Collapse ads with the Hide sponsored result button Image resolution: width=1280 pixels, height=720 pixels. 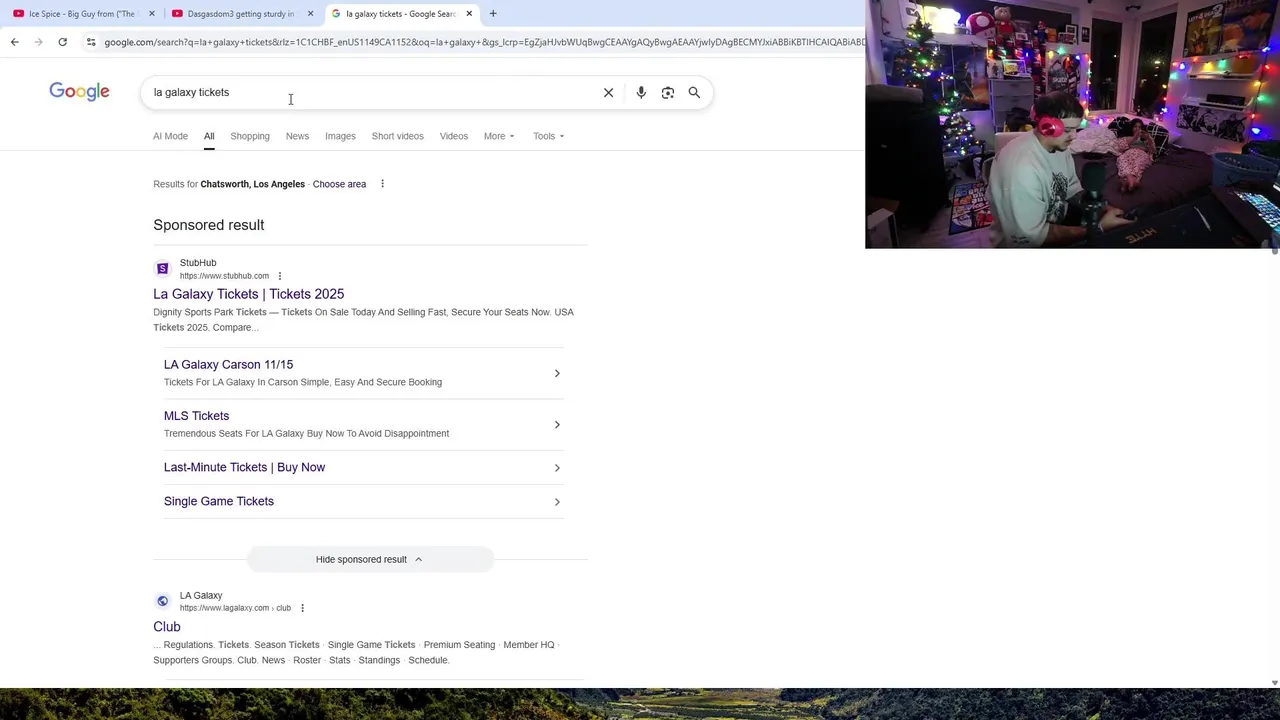[370, 559]
